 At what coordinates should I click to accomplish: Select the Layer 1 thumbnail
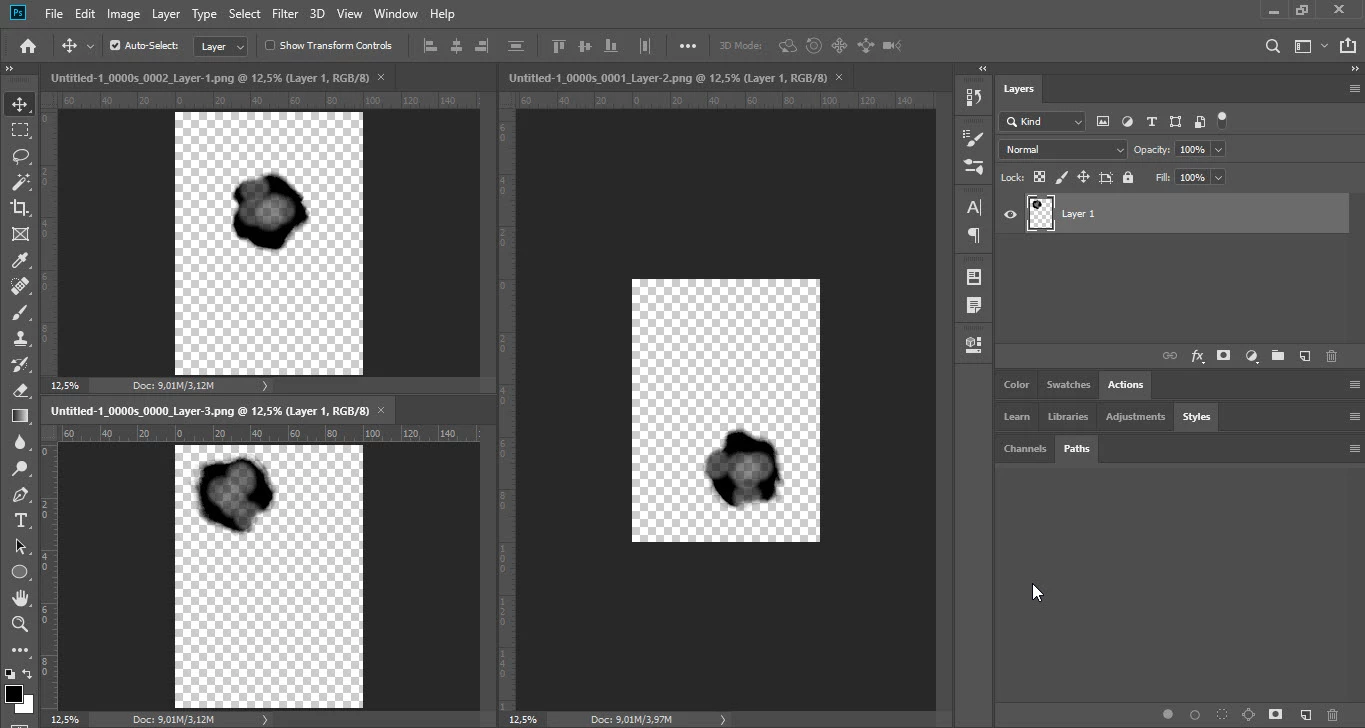(1041, 214)
